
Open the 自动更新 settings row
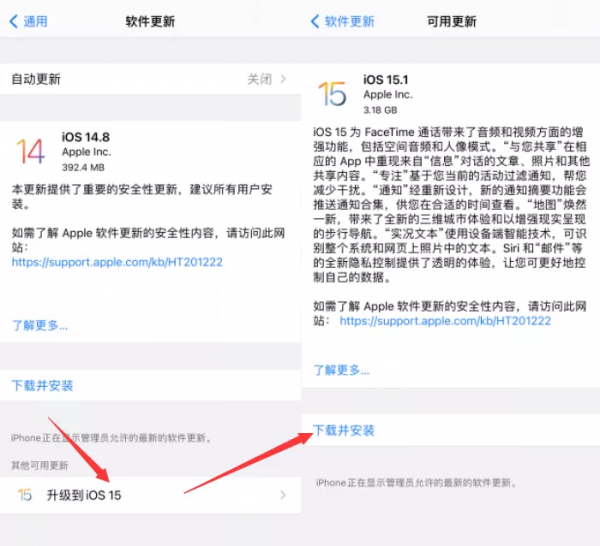[x=150, y=79]
